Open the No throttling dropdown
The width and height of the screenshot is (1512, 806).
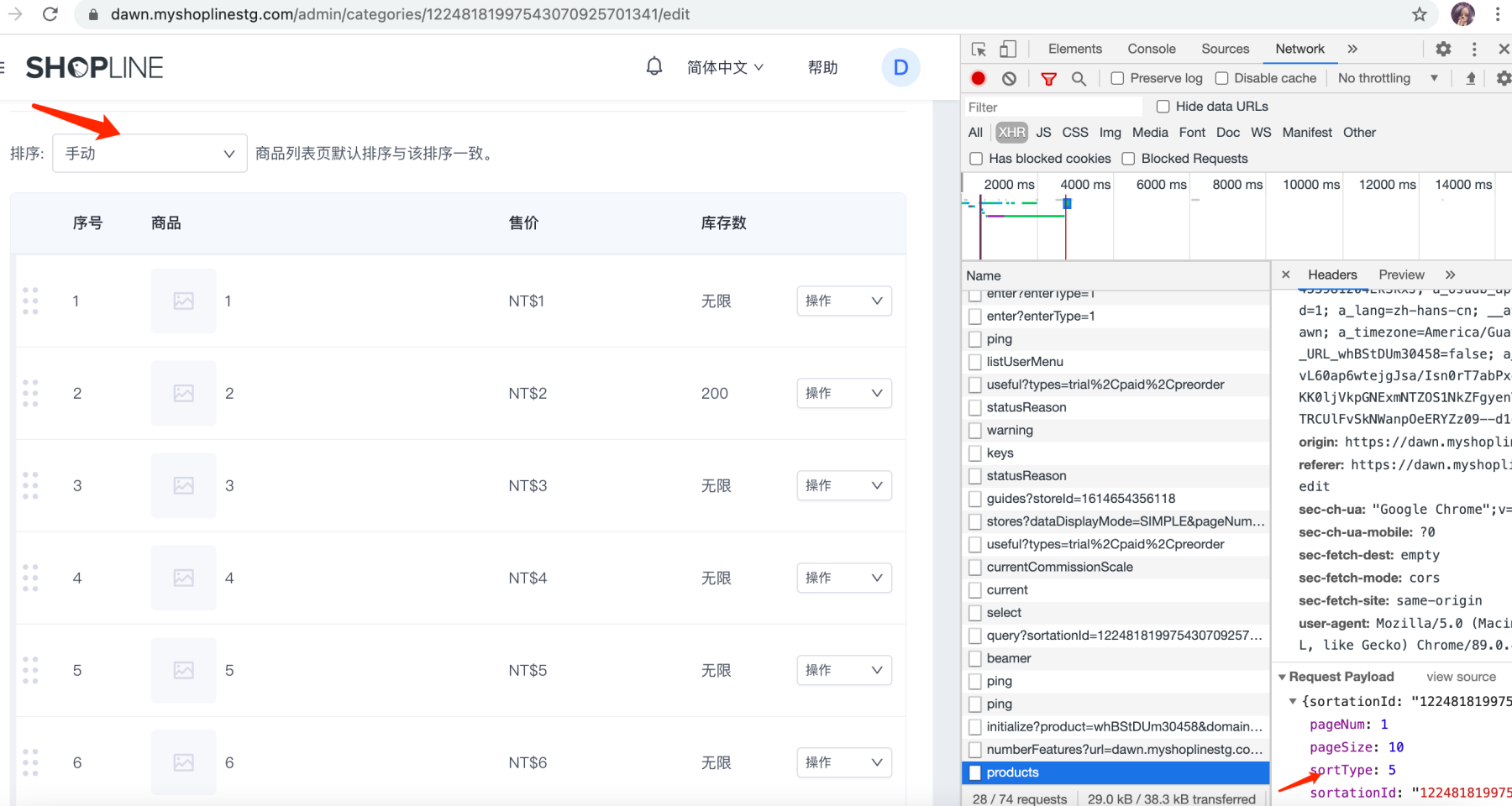tap(1388, 78)
